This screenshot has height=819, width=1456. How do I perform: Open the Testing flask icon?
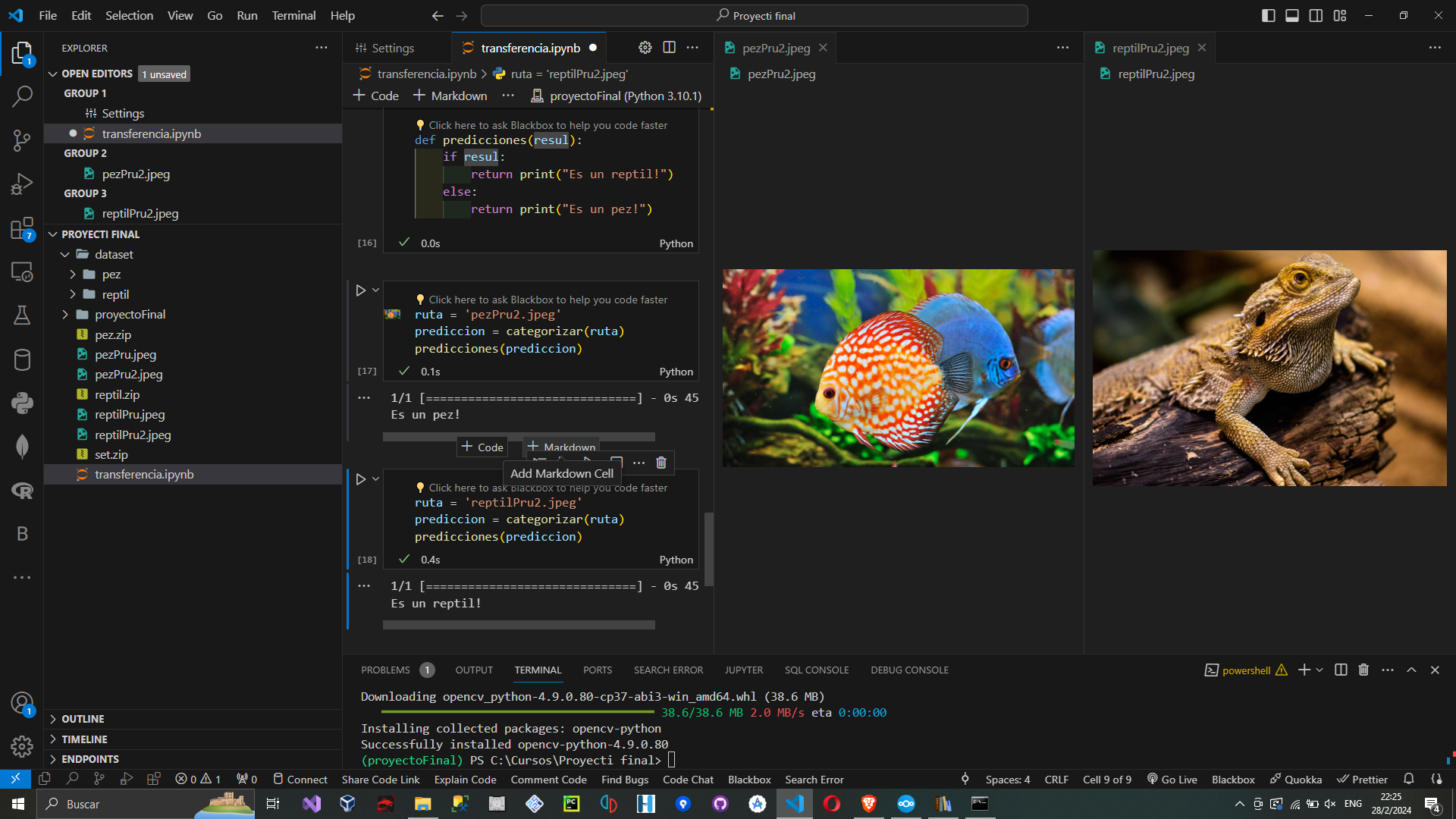(22, 315)
